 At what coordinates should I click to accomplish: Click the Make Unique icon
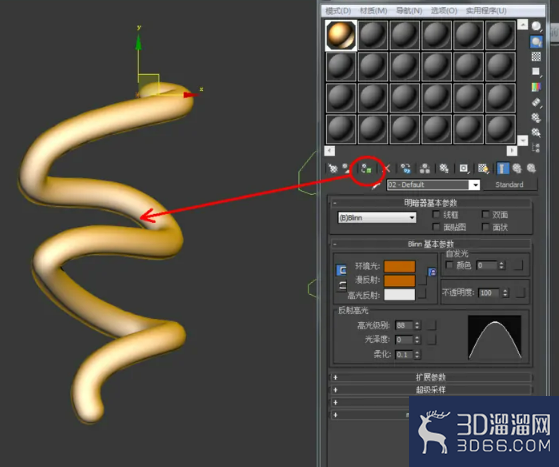tap(425, 168)
